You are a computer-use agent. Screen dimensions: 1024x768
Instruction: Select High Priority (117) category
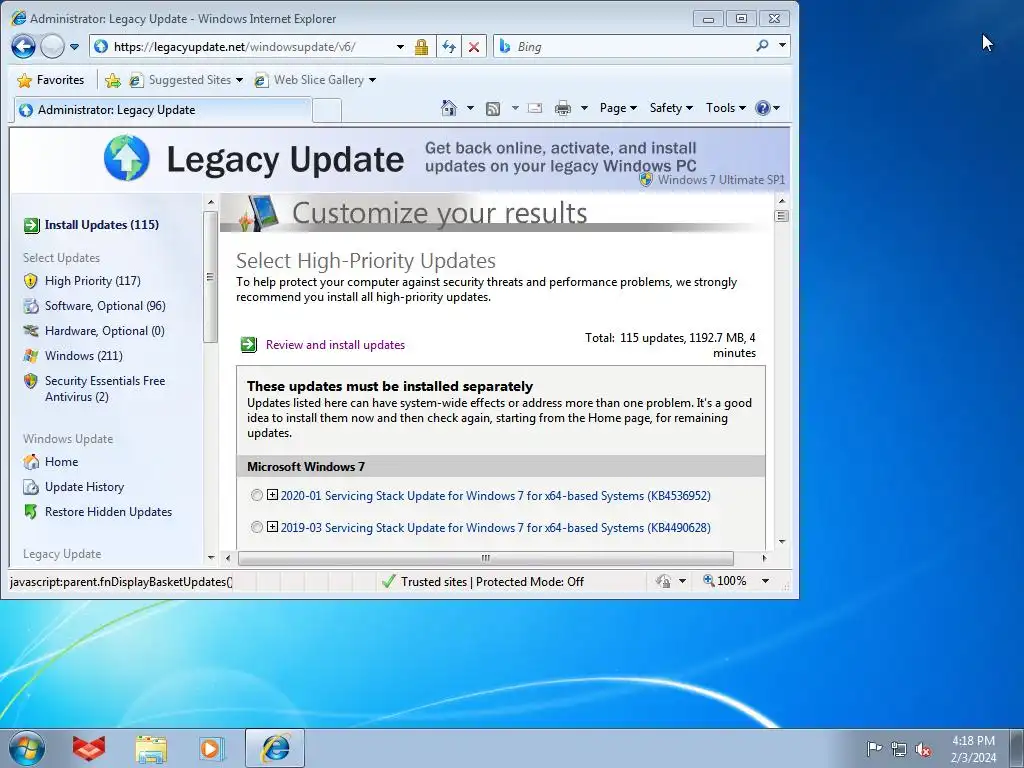pos(92,281)
